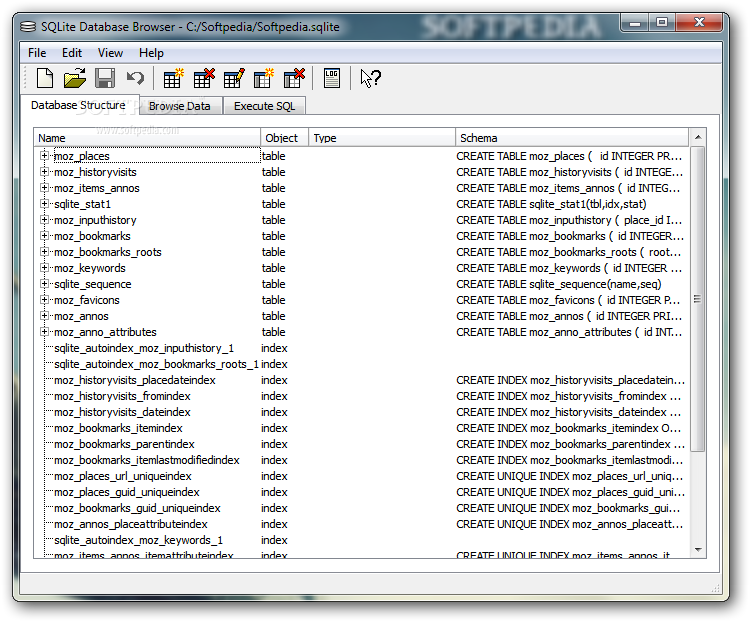Expand the moz_anno_attributes table node

click(x=44, y=332)
